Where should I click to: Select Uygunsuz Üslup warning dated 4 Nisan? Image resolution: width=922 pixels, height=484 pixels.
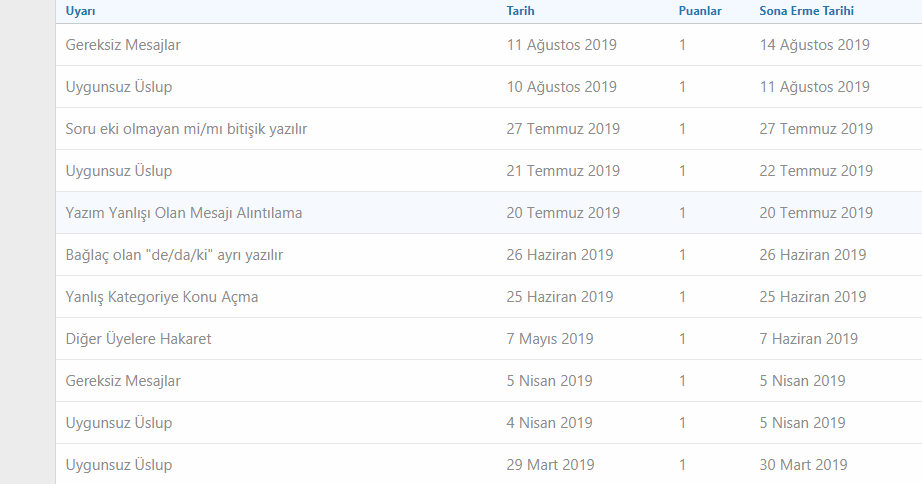coord(119,423)
